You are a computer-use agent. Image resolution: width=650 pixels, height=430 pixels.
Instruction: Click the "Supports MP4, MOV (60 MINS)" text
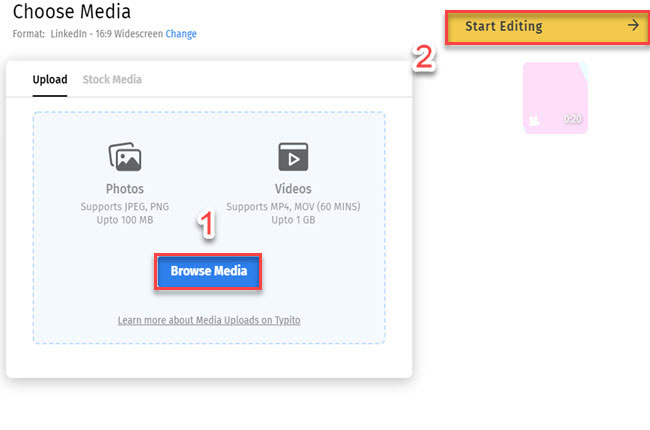pos(293,206)
